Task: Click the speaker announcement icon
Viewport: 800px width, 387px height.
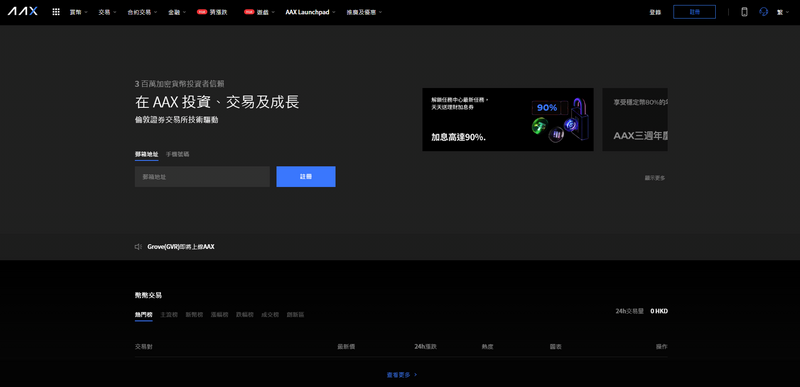Action: pyautogui.click(x=138, y=247)
